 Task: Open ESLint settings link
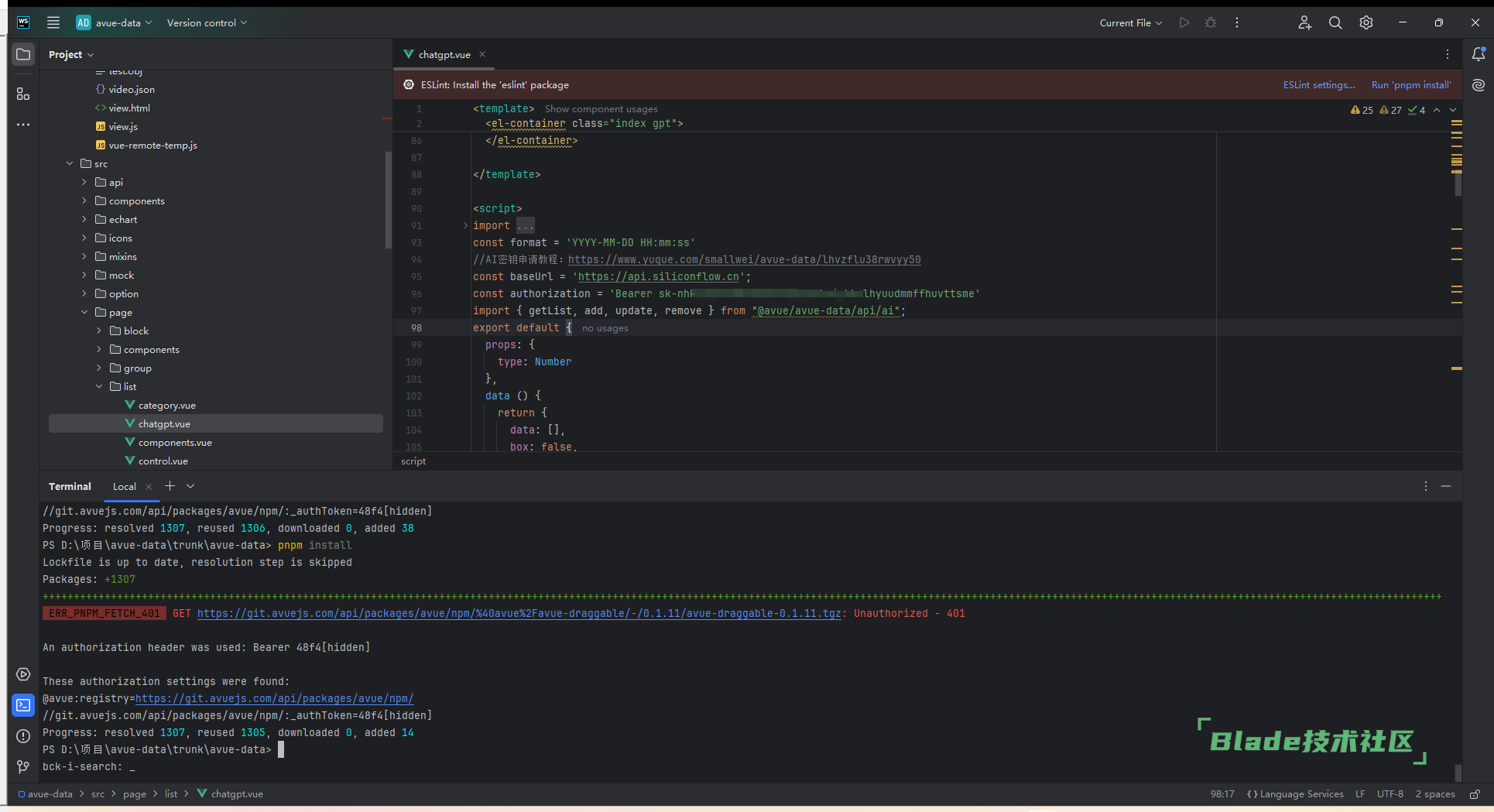[1319, 85]
